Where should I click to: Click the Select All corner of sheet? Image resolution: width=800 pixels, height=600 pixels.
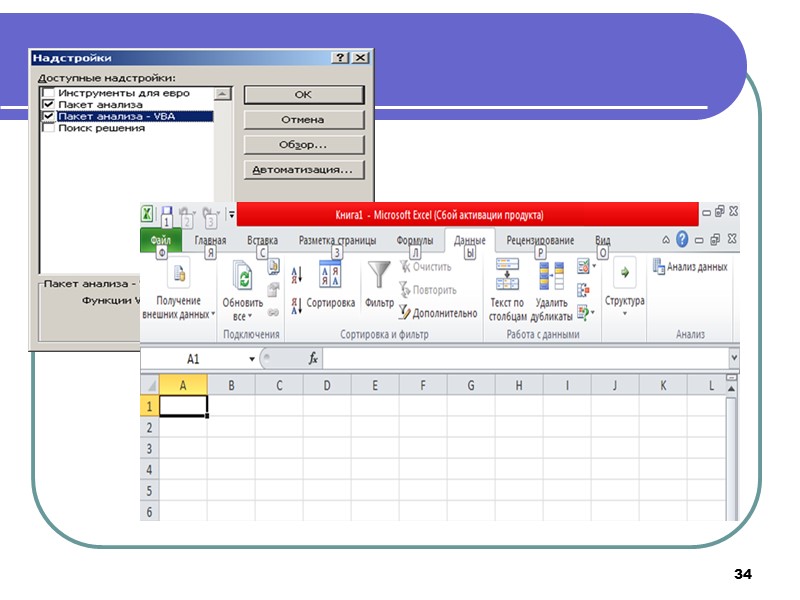[x=150, y=385]
